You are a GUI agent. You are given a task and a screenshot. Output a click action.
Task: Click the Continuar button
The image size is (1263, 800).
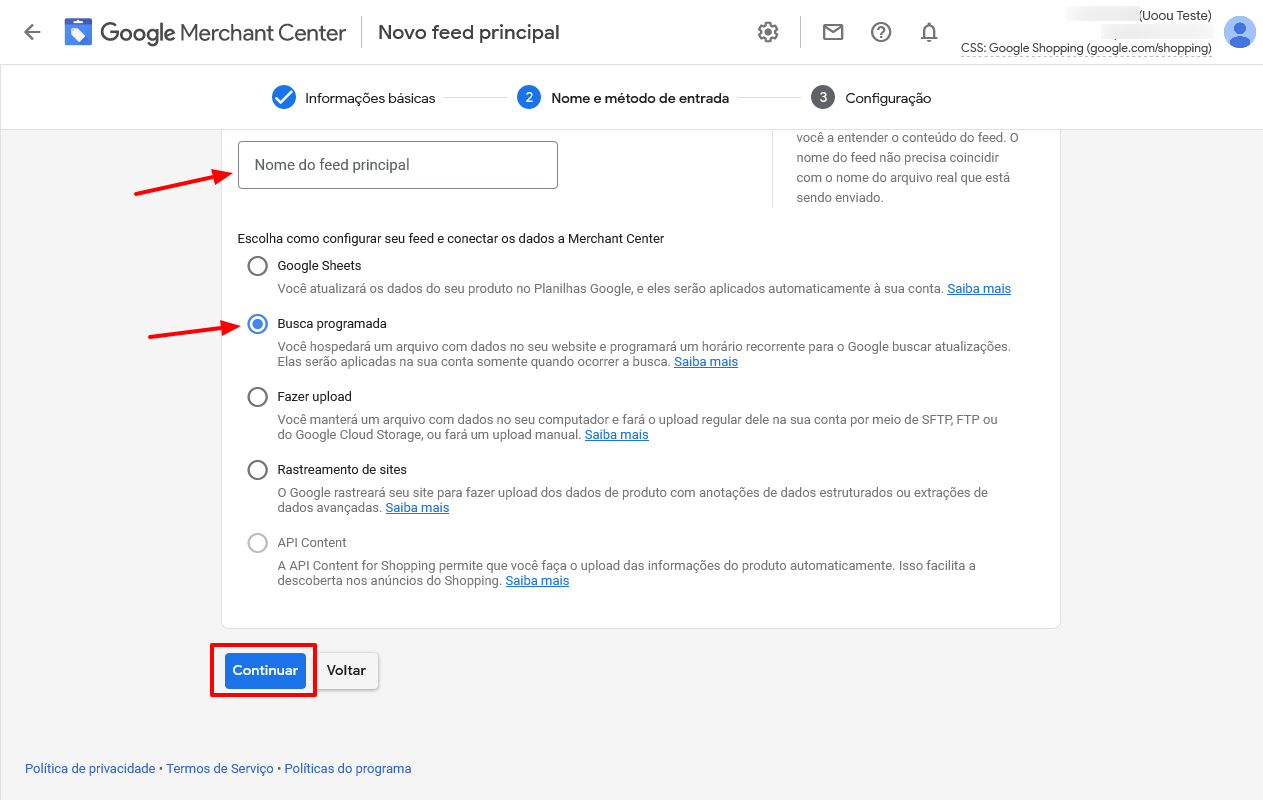tap(265, 671)
